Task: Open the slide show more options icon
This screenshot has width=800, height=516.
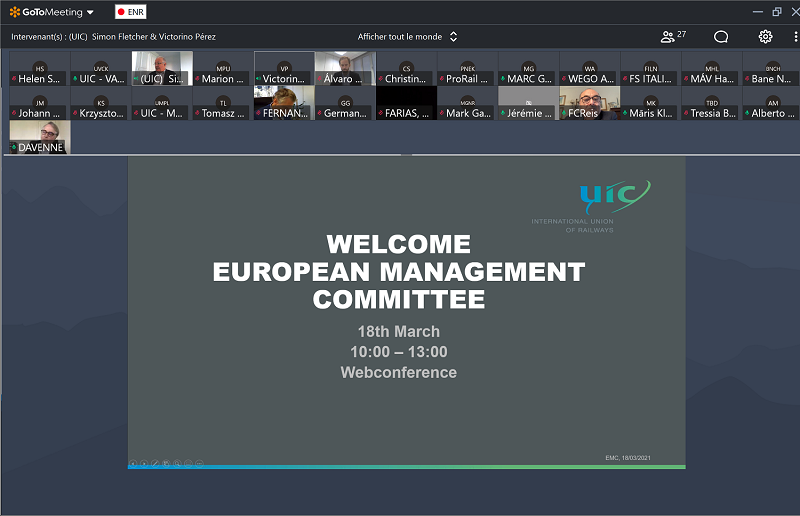Action: pyautogui.click(x=199, y=463)
